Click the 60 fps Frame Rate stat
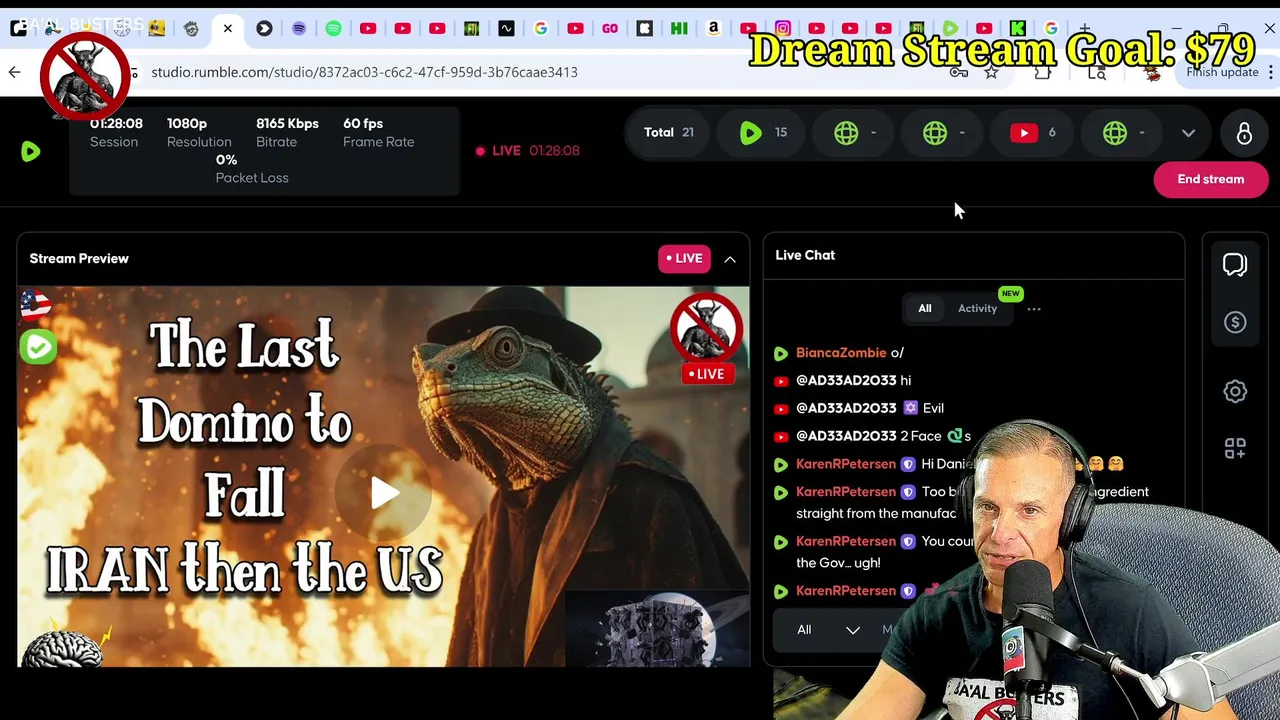The image size is (1280, 720). (x=378, y=132)
